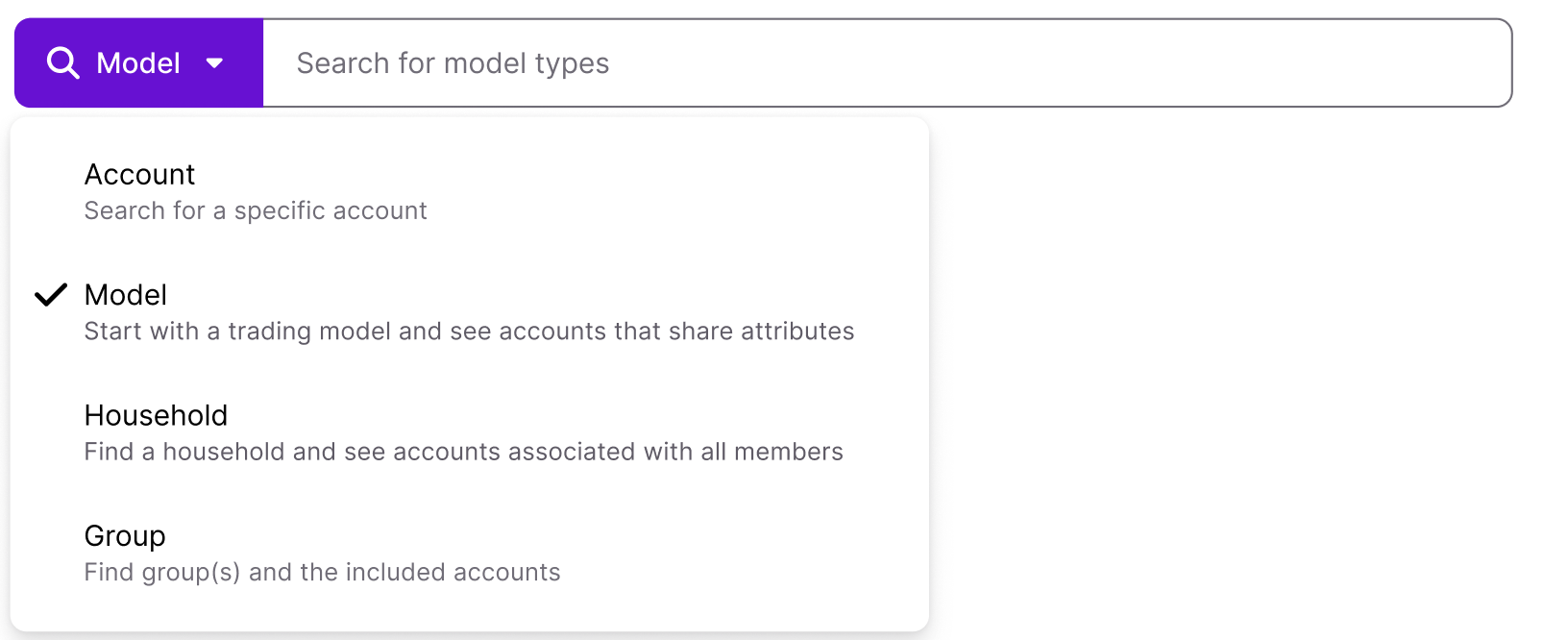Screen dimensions: 1568x640
Task: Click the dropdown chevron next to Model
Action: (x=215, y=62)
